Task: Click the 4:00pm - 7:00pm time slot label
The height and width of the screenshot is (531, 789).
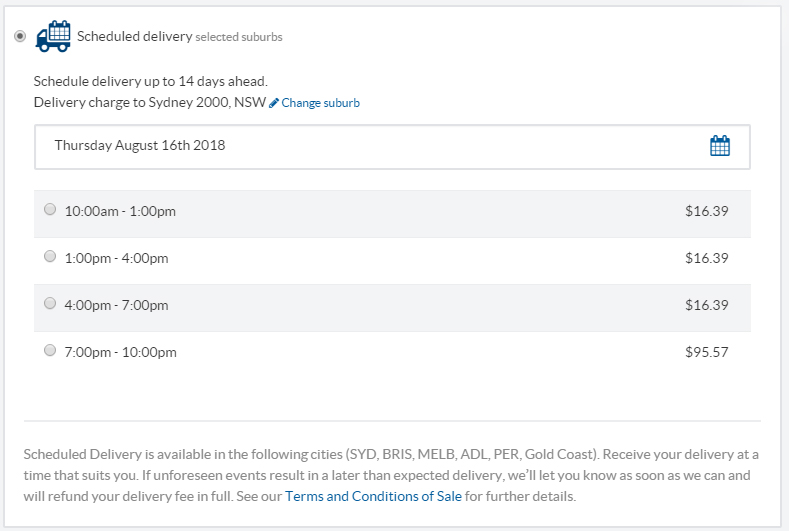Action: pyautogui.click(x=116, y=305)
